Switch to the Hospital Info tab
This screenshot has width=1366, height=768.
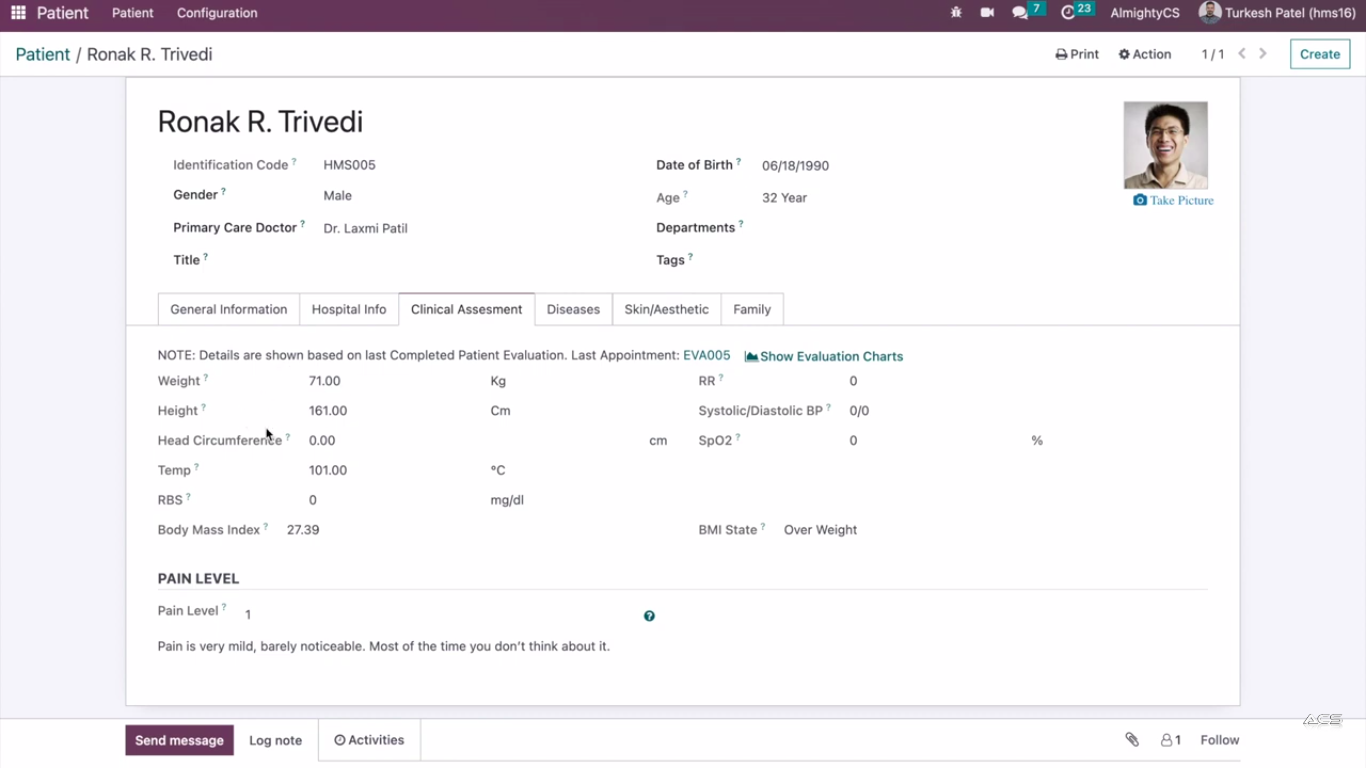348,309
